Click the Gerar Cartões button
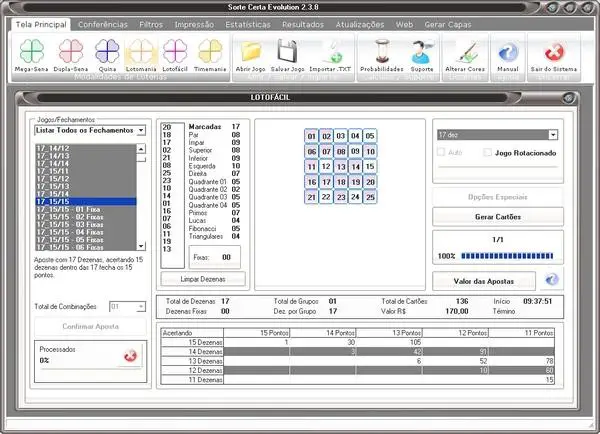The image size is (600, 434). pos(498,217)
